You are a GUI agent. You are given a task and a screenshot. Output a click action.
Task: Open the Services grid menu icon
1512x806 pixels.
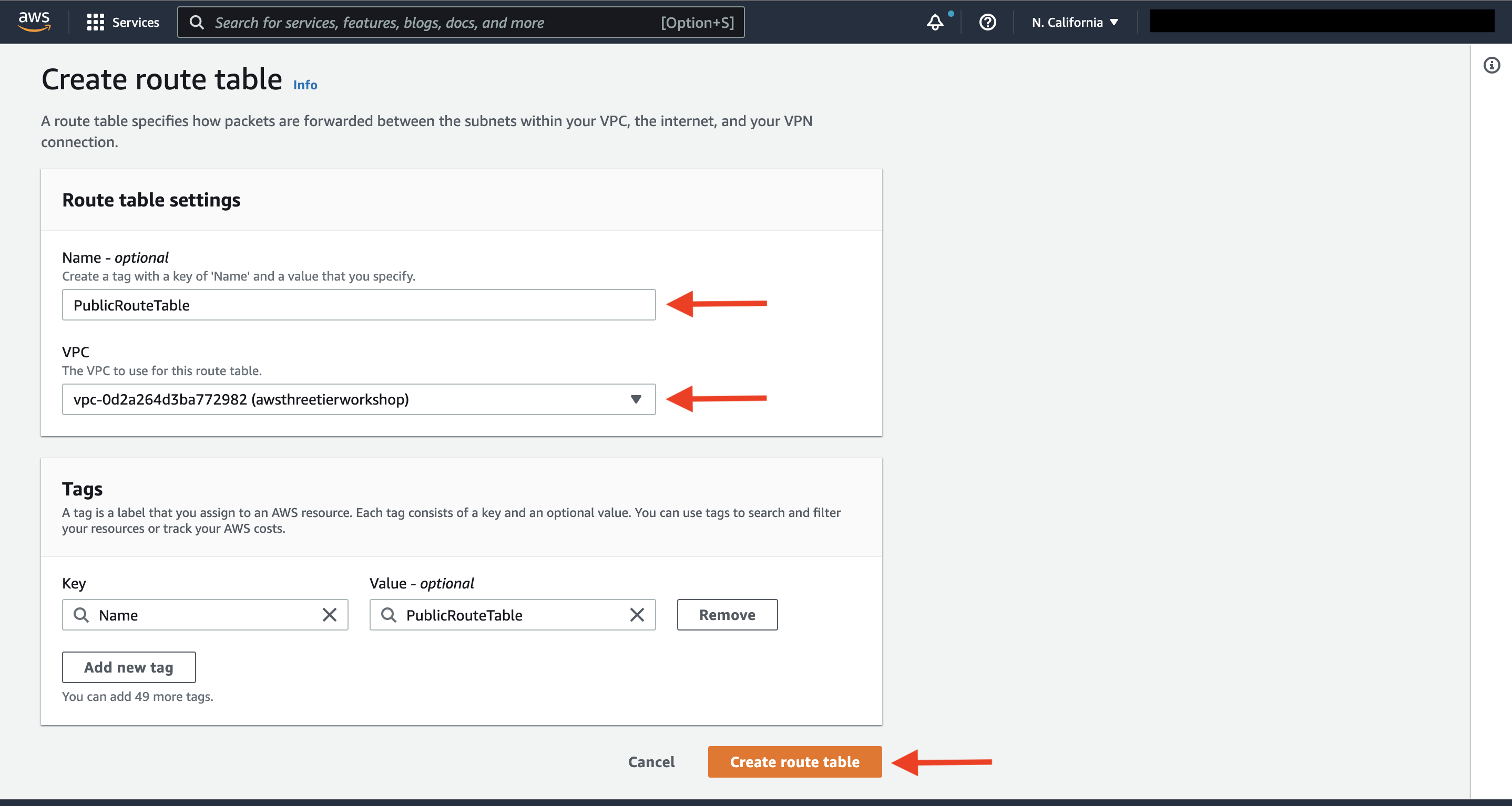[x=95, y=22]
